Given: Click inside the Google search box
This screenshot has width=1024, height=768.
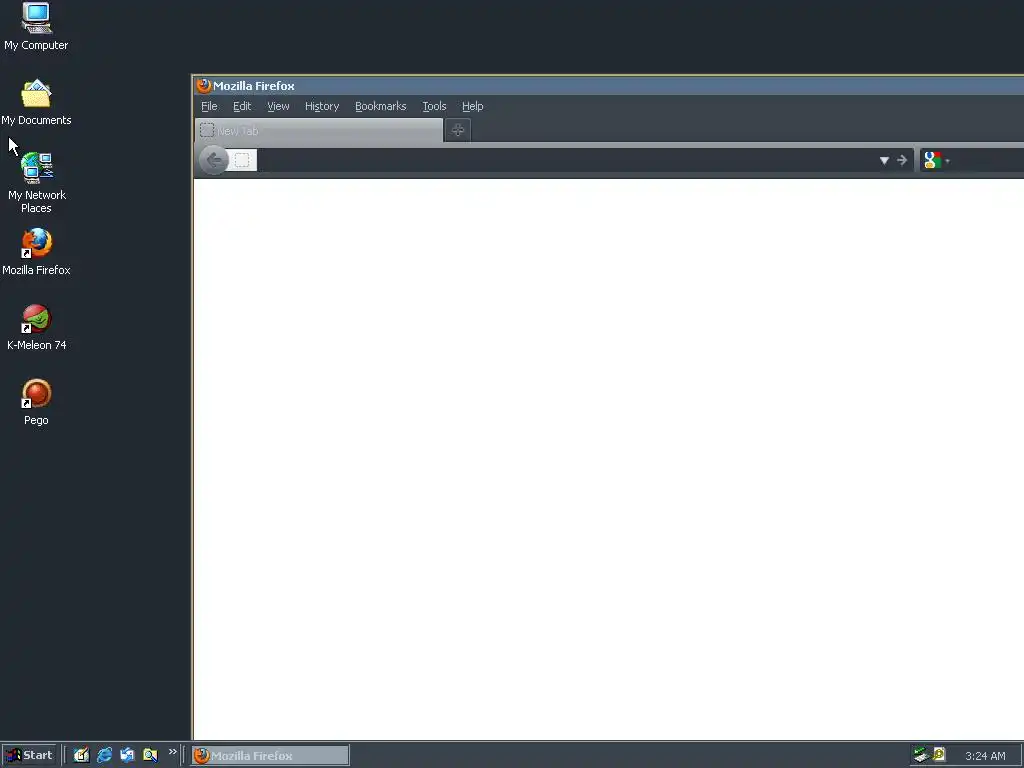Looking at the screenshot, I should tap(987, 160).
